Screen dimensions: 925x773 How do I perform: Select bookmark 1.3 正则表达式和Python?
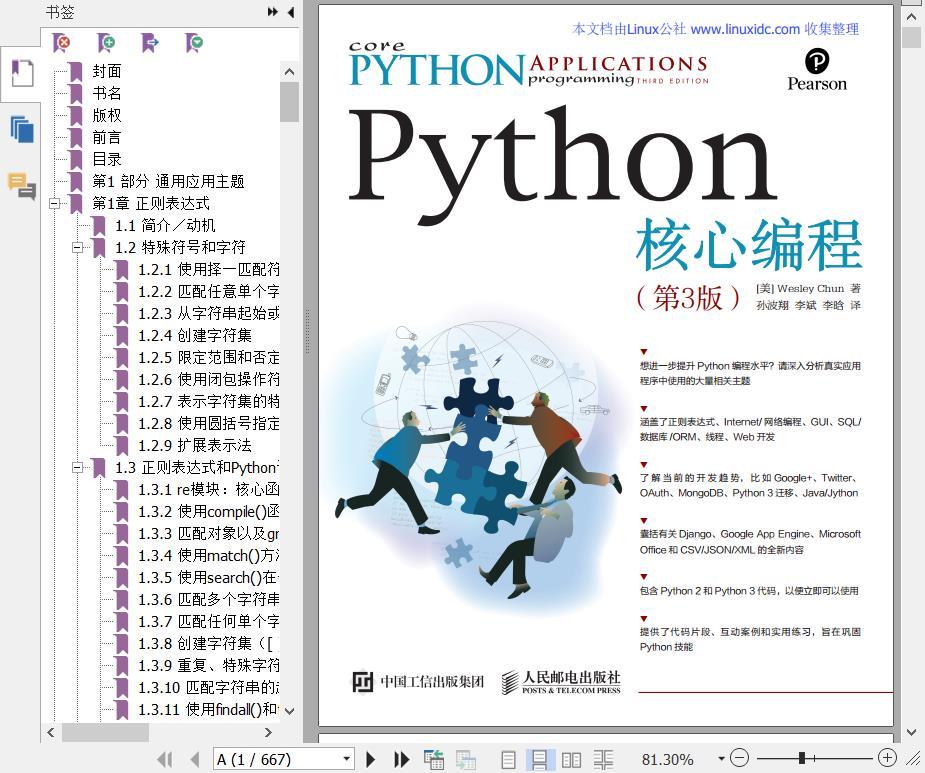(x=196, y=467)
